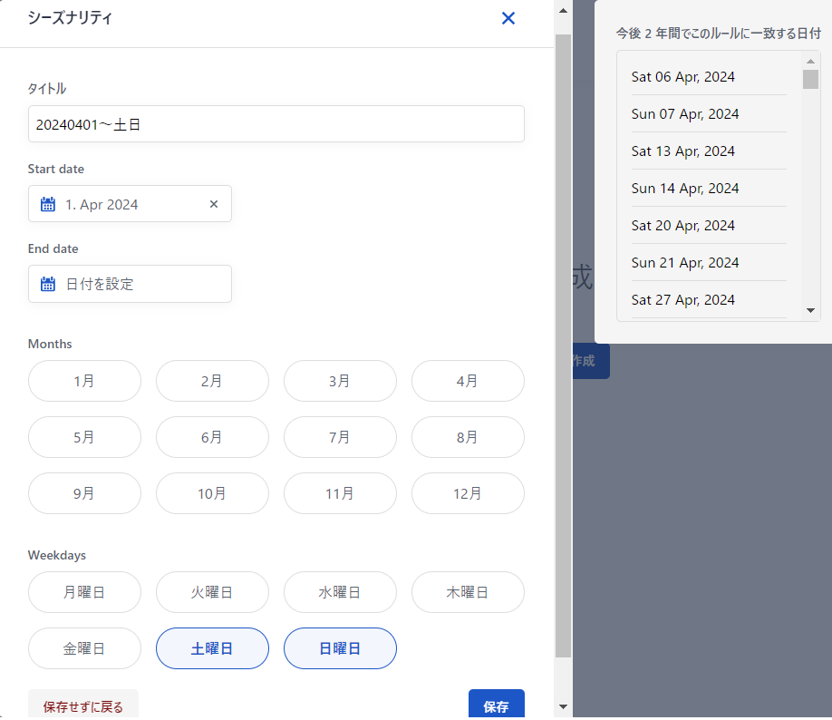The image size is (832, 720).
Task: Deselect the 日曜日 weekday toggle
Action: click(340, 648)
